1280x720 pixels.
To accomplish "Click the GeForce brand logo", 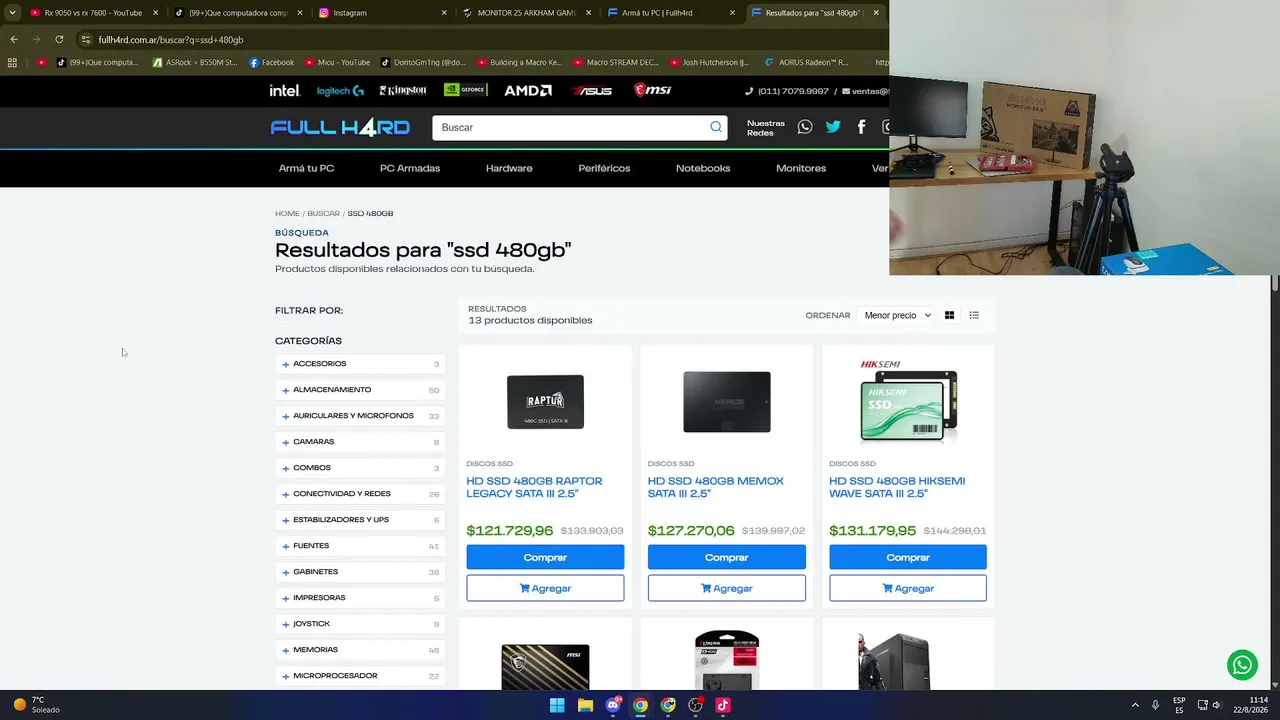I will click(x=465, y=91).
